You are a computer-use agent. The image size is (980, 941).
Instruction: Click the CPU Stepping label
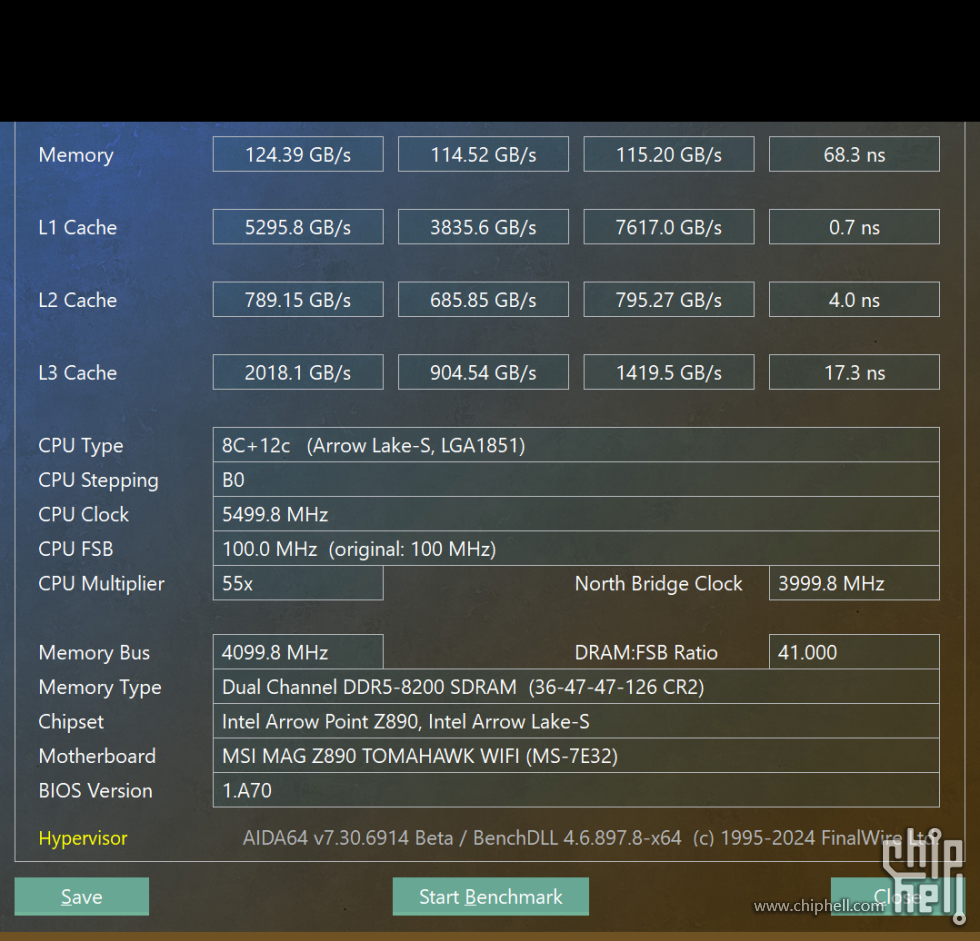click(x=98, y=480)
